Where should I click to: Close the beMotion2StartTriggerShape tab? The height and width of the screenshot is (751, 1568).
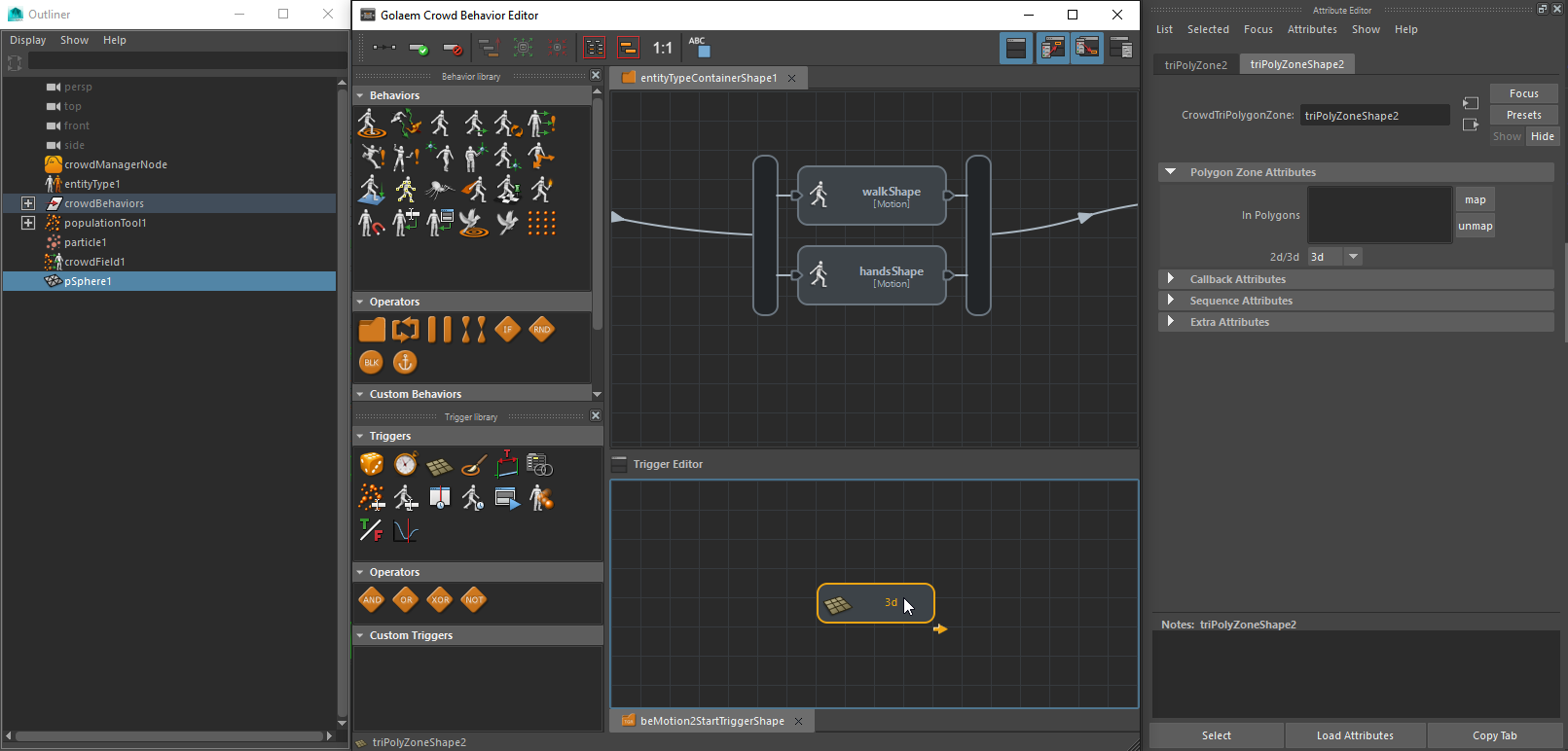point(798,721)
